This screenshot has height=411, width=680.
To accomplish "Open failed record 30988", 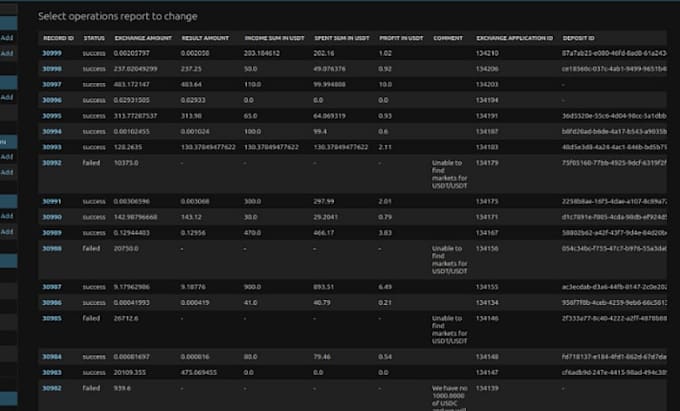I will pos(52,248).
